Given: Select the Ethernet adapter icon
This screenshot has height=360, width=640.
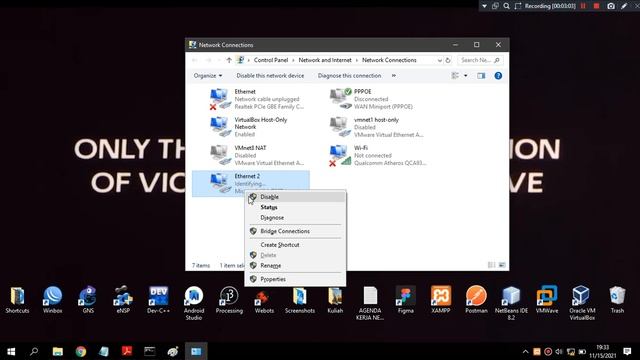Looking at the screenshot, I should click(220, 99).
